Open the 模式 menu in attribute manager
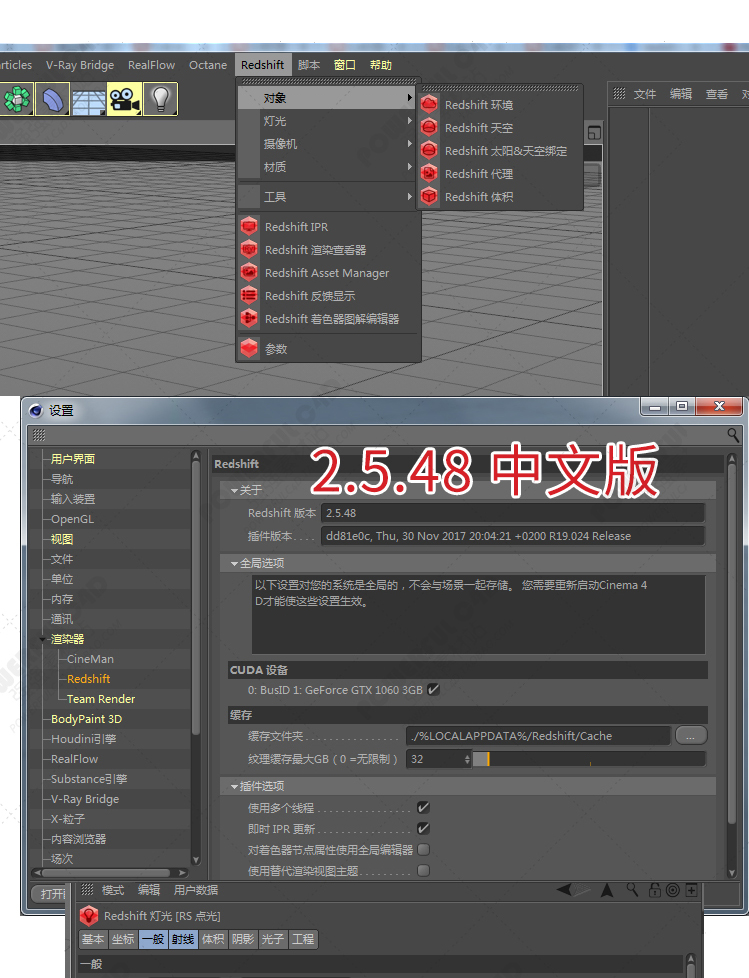749x978 pixels. 113,890
